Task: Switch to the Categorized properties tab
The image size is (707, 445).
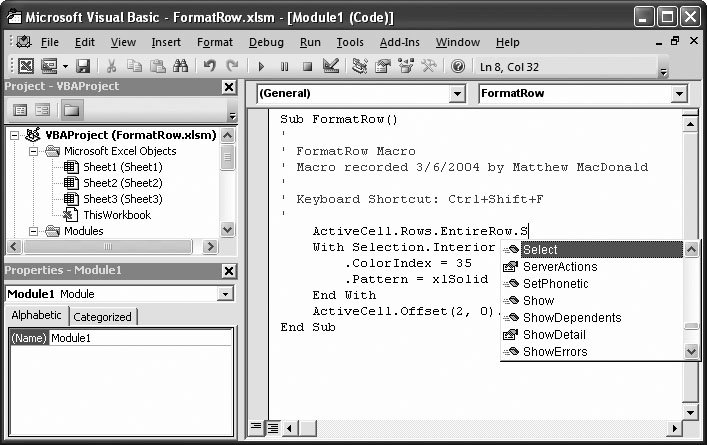Action: coord(103,316)
